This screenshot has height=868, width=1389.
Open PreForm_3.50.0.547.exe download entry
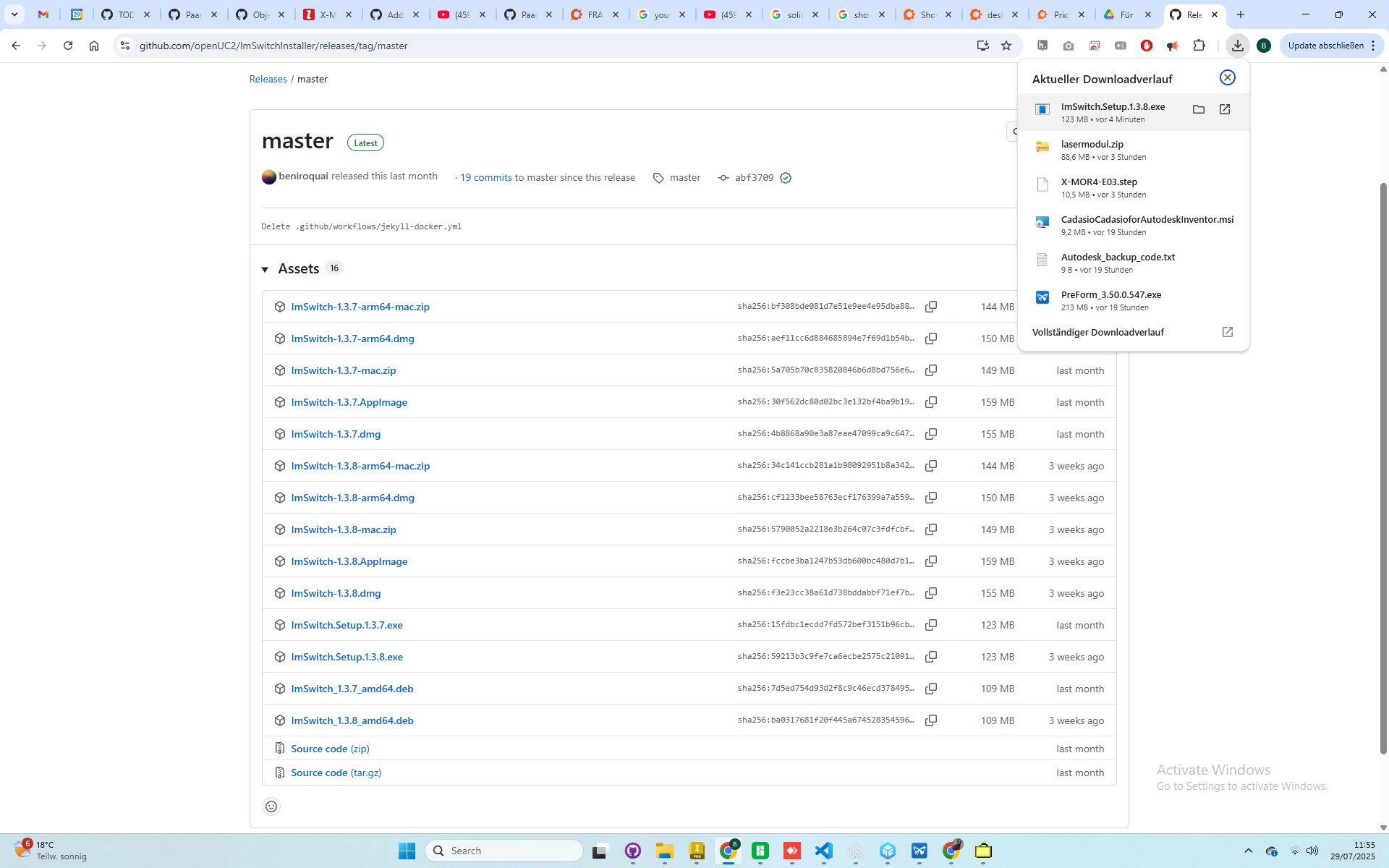(x=1133, y=300)
